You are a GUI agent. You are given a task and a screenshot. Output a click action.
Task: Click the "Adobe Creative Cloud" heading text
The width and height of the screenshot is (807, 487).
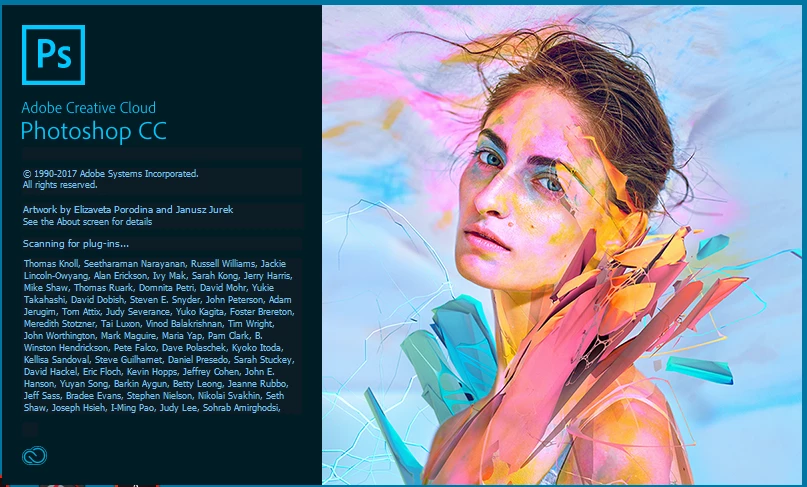89,108
